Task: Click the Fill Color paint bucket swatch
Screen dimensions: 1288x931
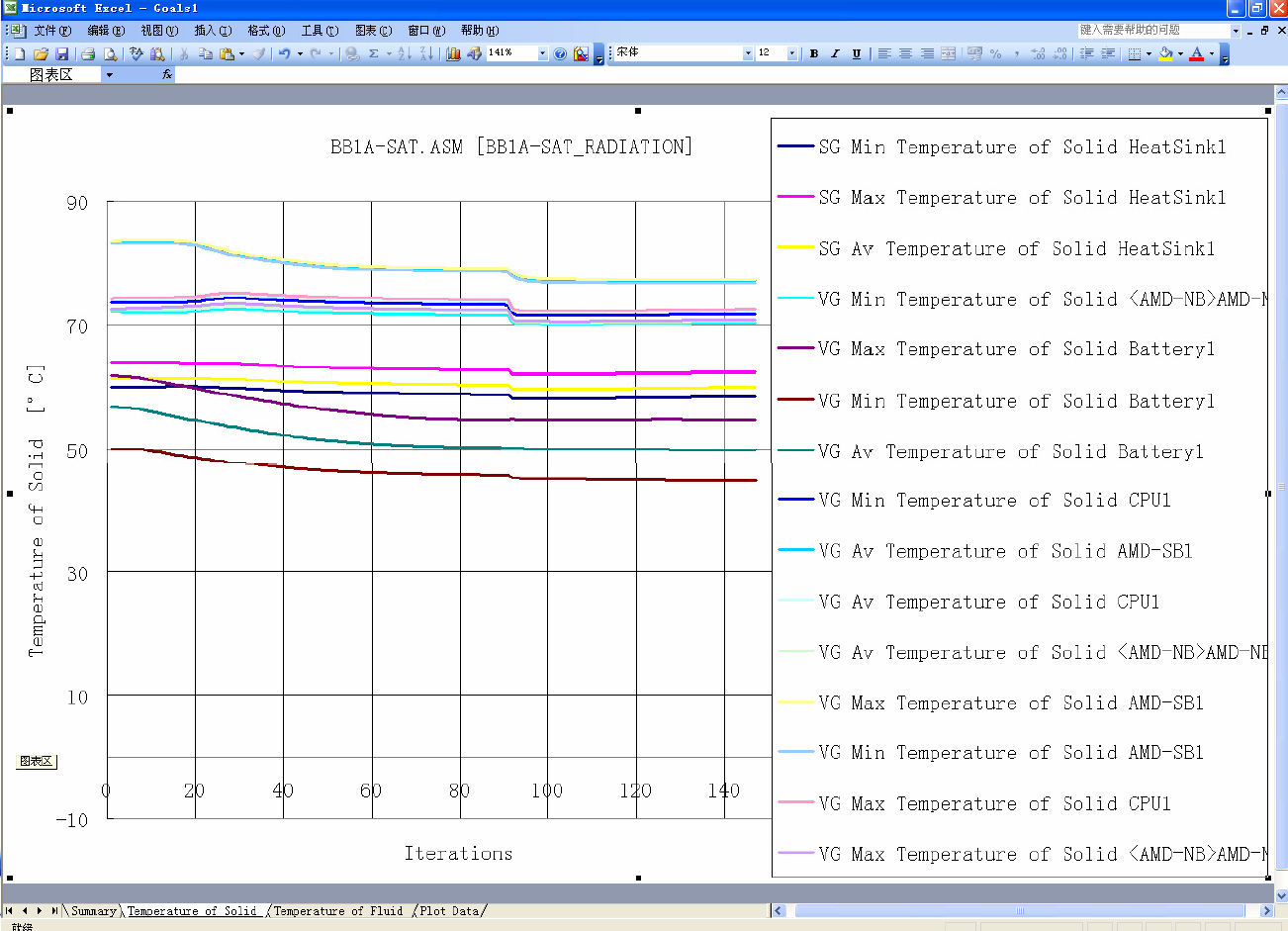Action: click(x=1165, y=53)
